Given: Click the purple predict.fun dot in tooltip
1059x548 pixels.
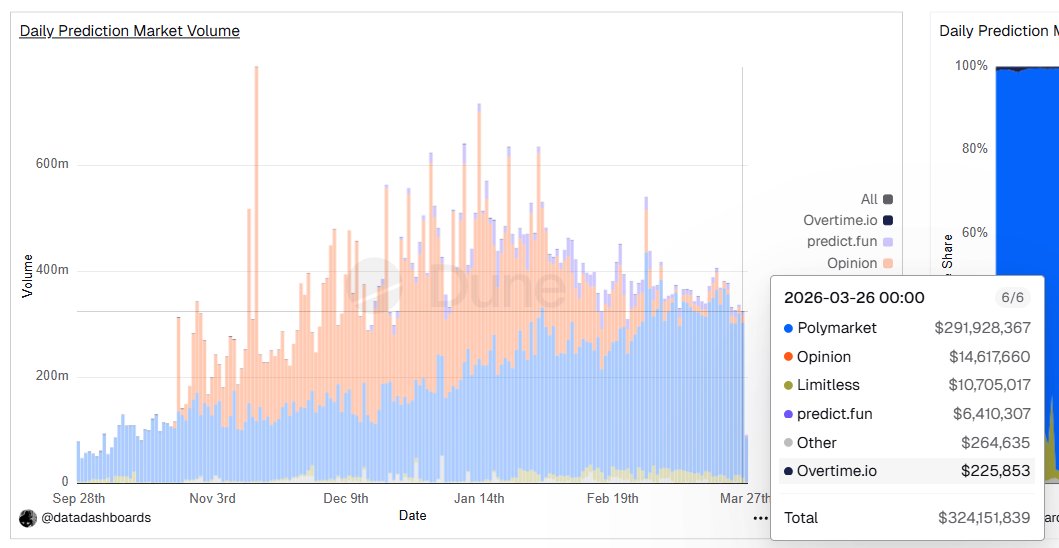Looking at the screenshot, I should click(x=787, y=414).
